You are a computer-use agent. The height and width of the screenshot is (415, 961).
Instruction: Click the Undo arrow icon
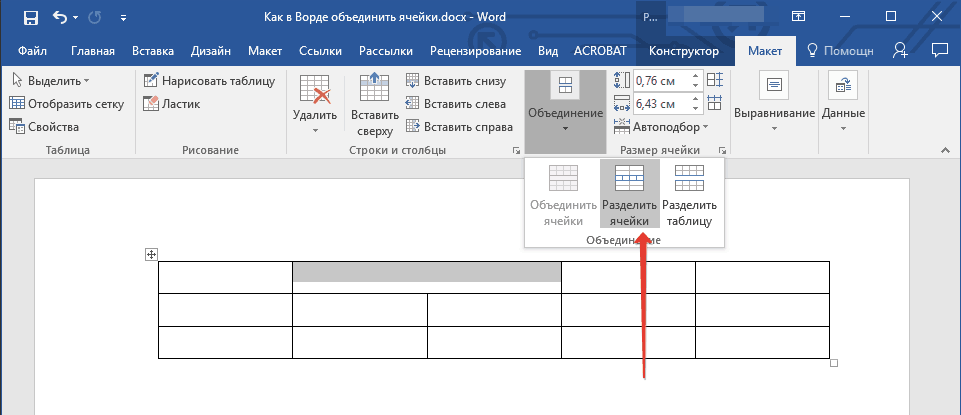[x=59, y=18]
